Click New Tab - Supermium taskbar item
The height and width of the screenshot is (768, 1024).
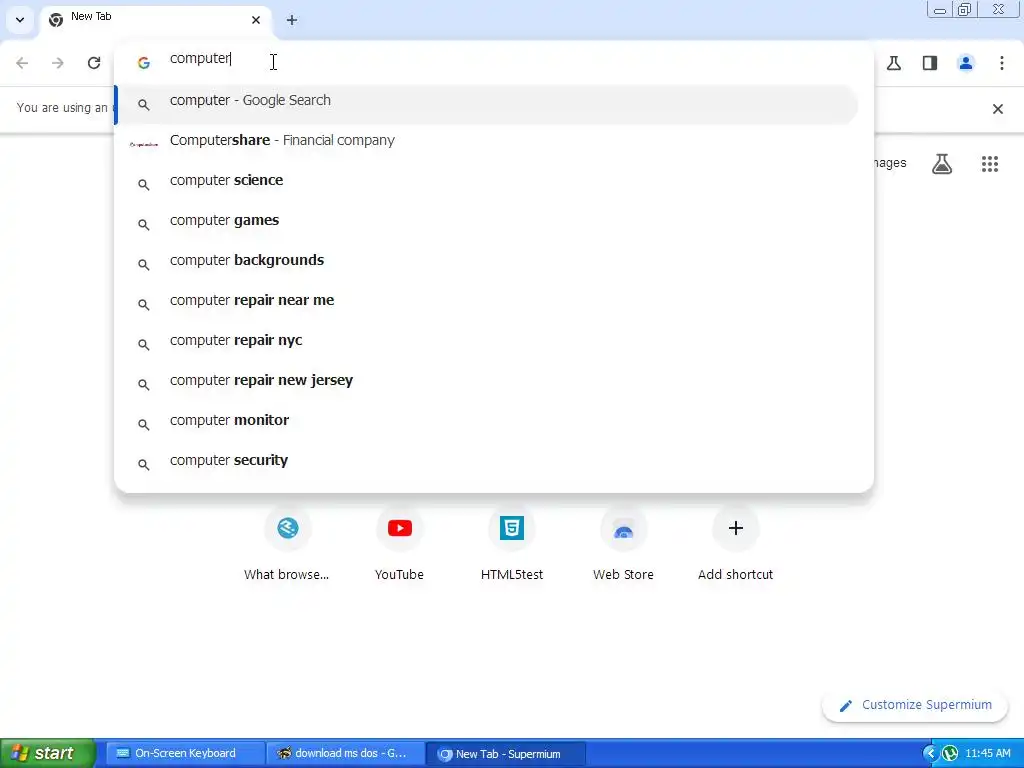tap(506, 754)
